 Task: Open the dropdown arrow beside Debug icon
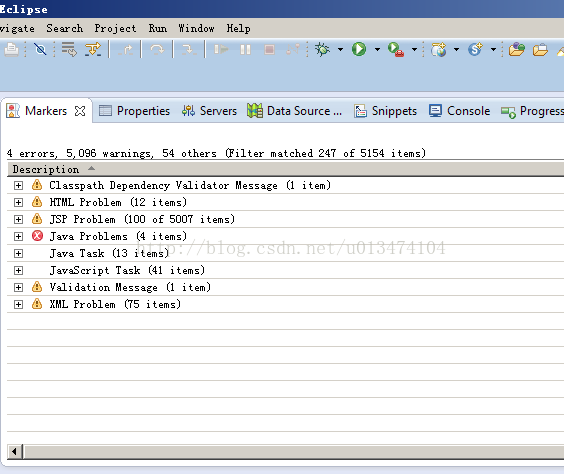point(340,49)
